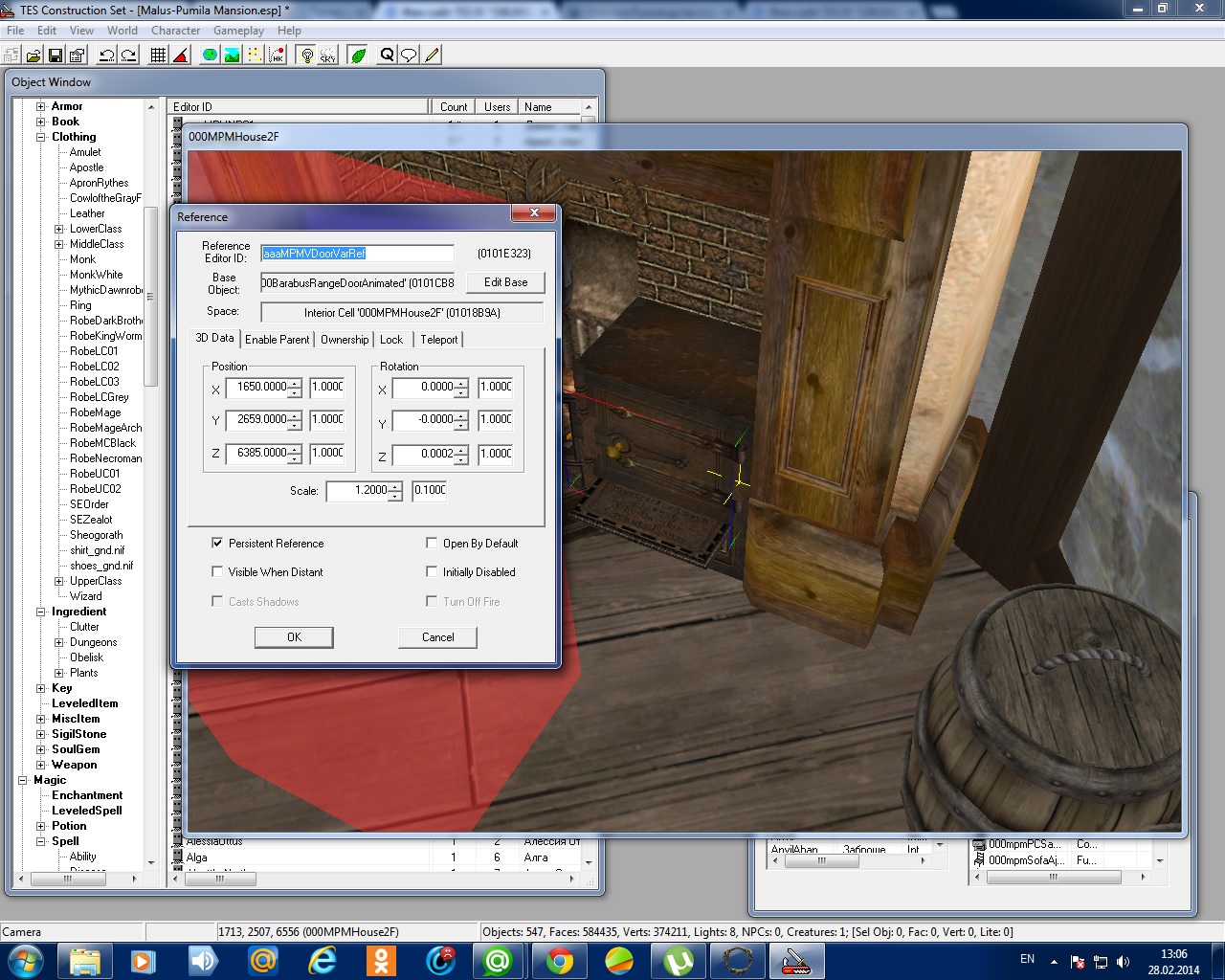Viewport: 1225px width, 980px height.
Task: Click the Reference Editor ID input field
Action: point(357,254)
